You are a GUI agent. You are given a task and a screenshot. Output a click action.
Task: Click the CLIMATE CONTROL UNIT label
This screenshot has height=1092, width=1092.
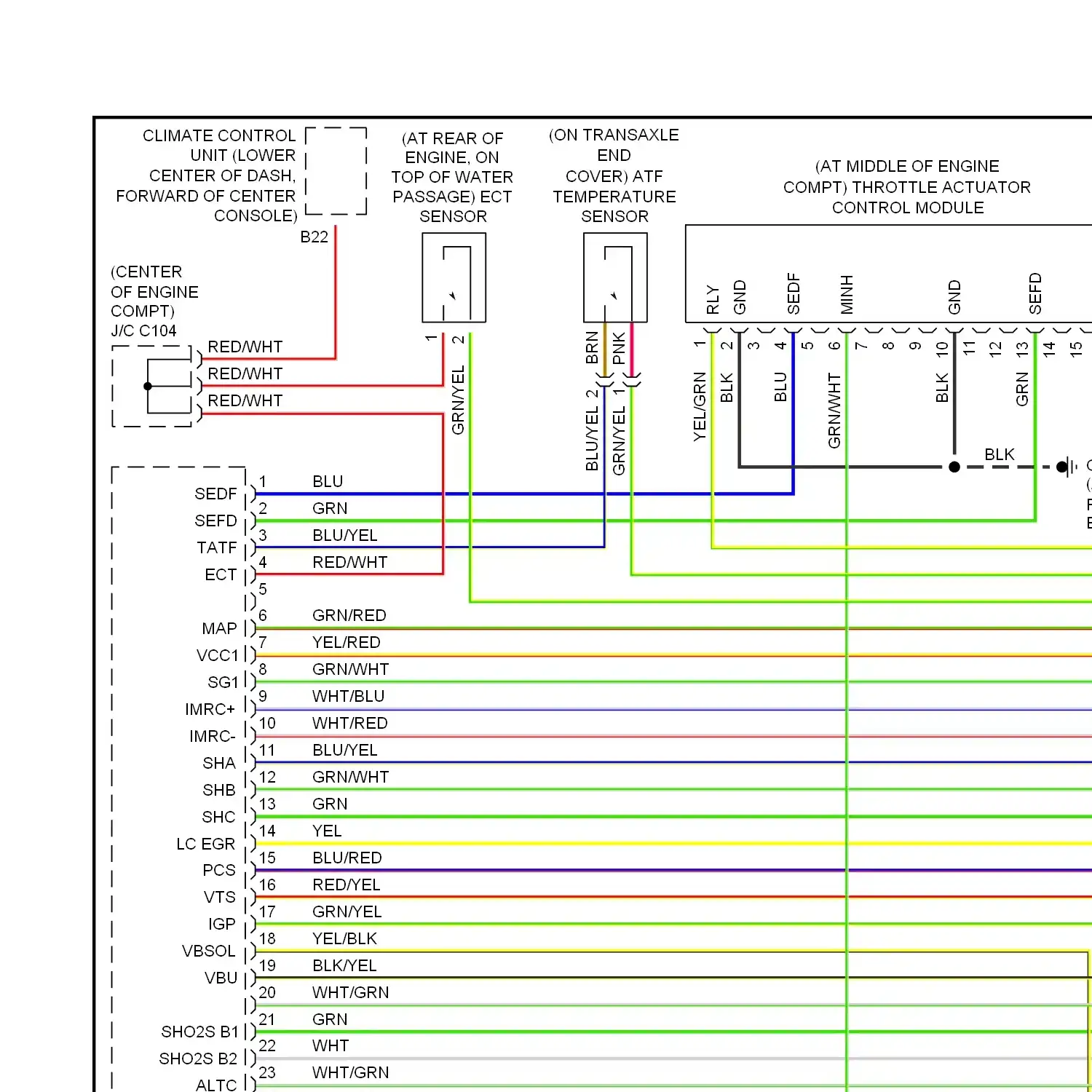click(206, 175)
